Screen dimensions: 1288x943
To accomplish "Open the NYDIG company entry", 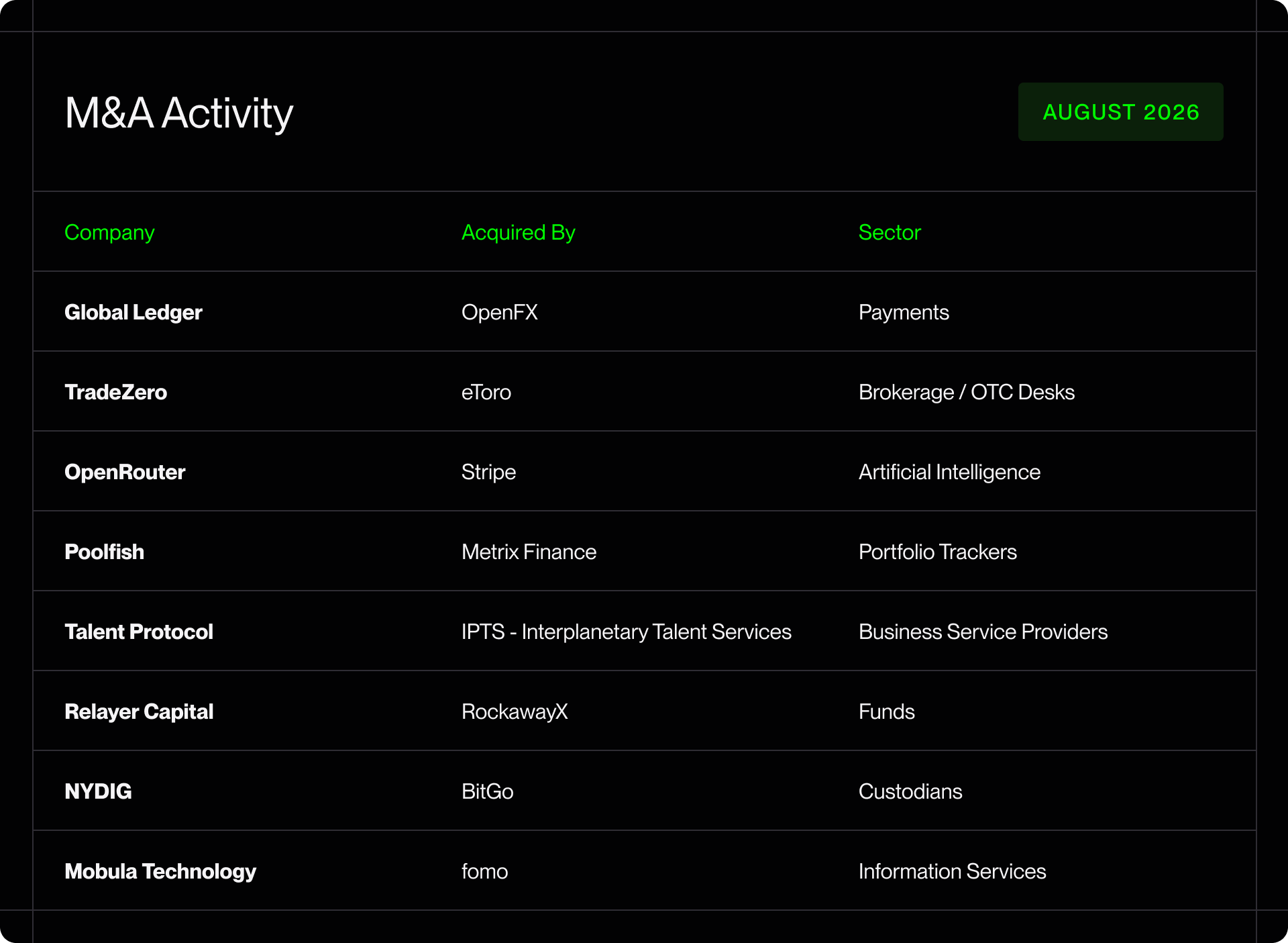I will click(98, 791).
